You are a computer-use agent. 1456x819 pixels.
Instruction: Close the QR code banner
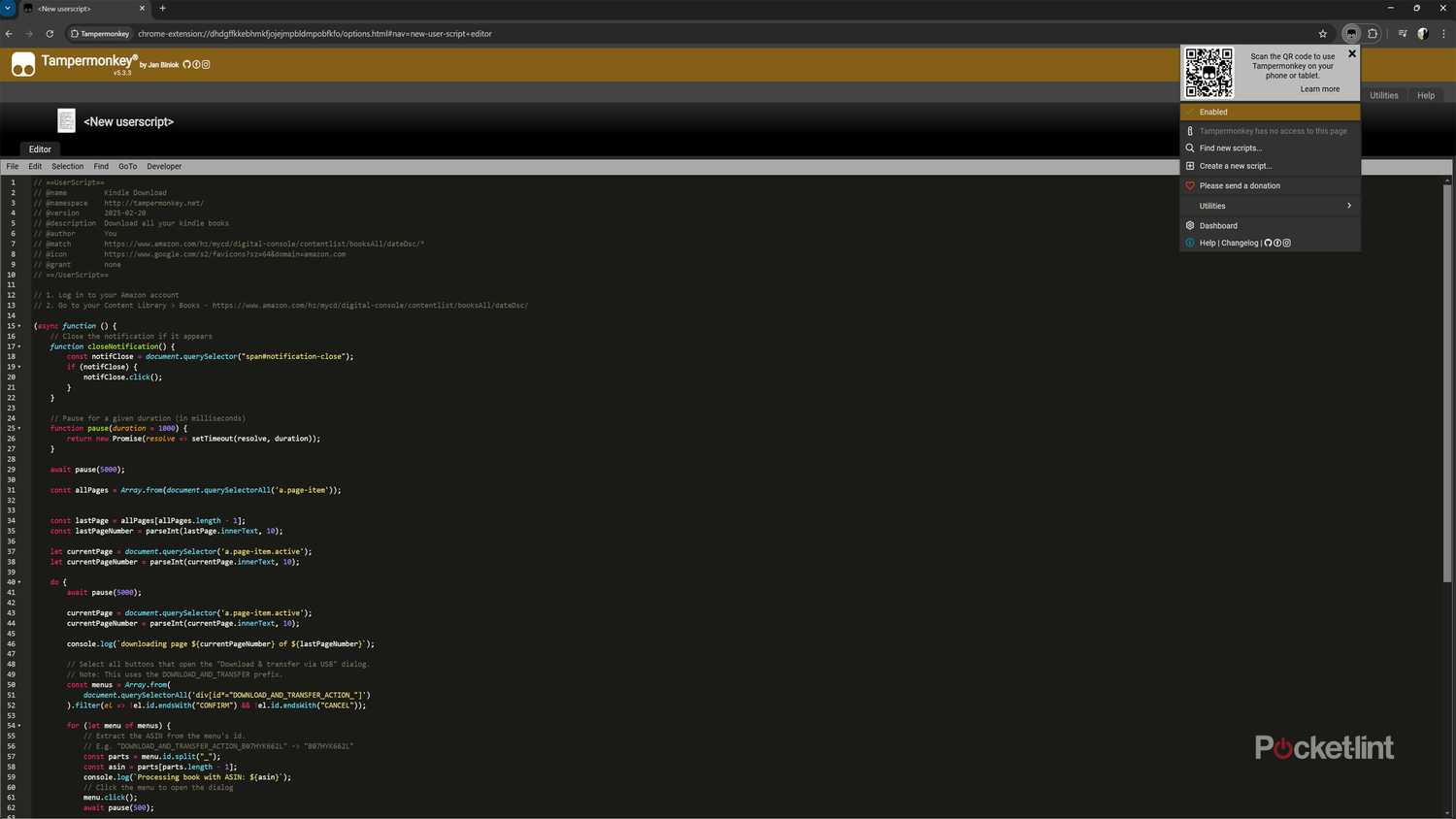click(x=1352, y=54)
